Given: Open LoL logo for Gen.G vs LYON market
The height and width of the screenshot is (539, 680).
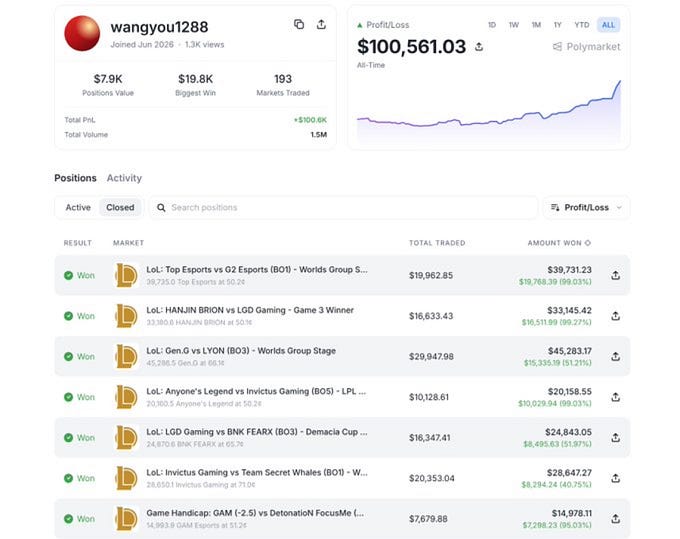Looking at the screenshot, I should (x=126, y=356).
